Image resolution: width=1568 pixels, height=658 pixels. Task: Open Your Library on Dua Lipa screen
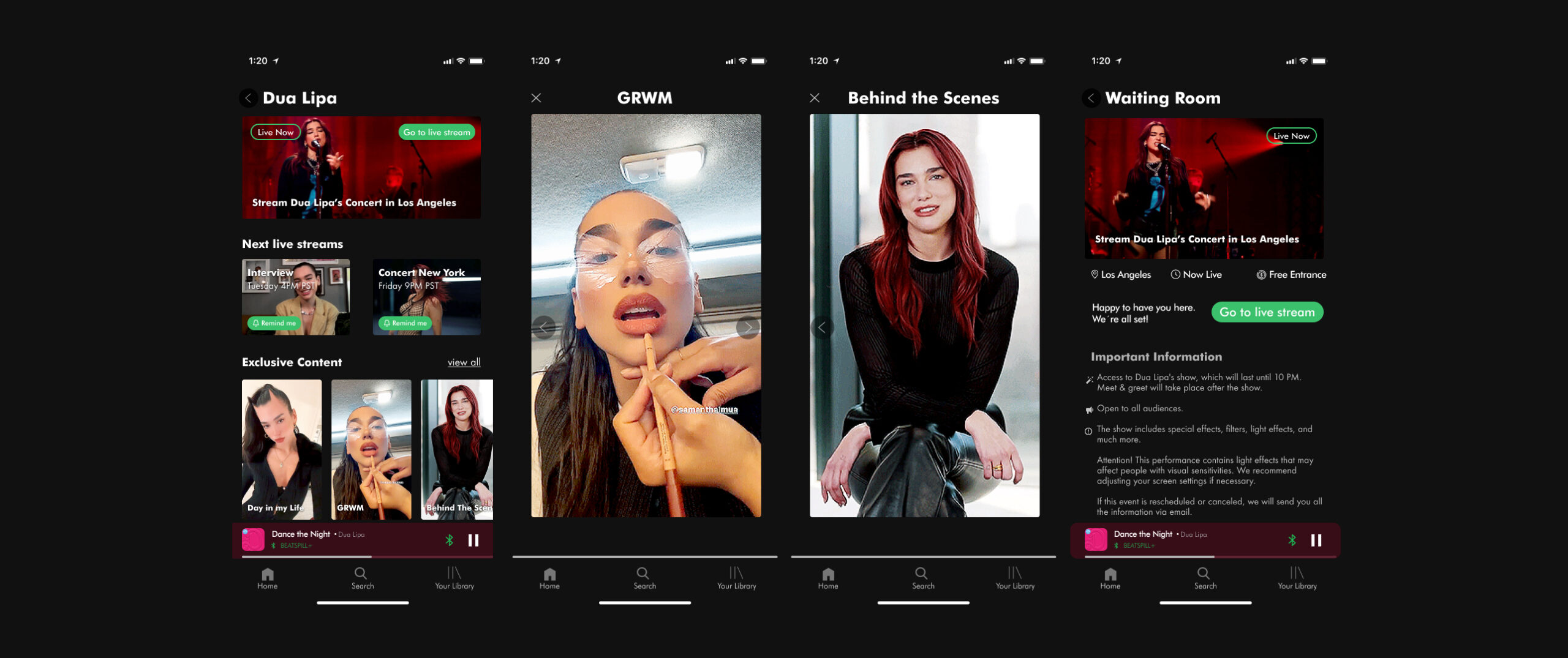click(454, 577)
